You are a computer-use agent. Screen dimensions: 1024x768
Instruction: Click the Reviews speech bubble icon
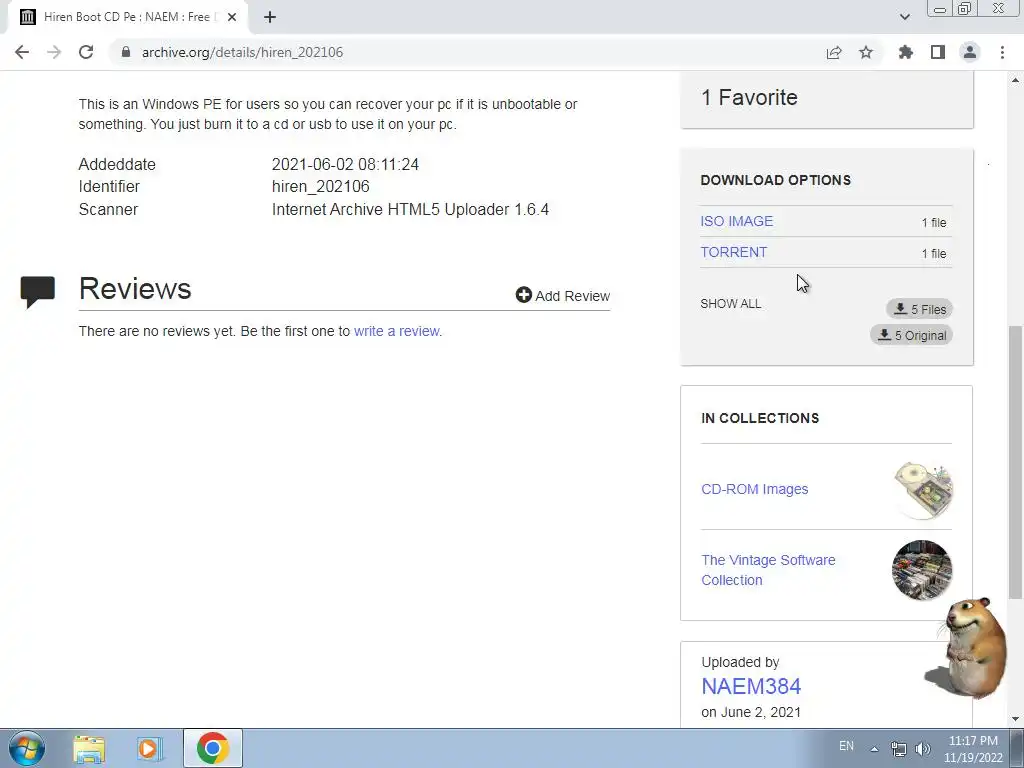(38, 291)
